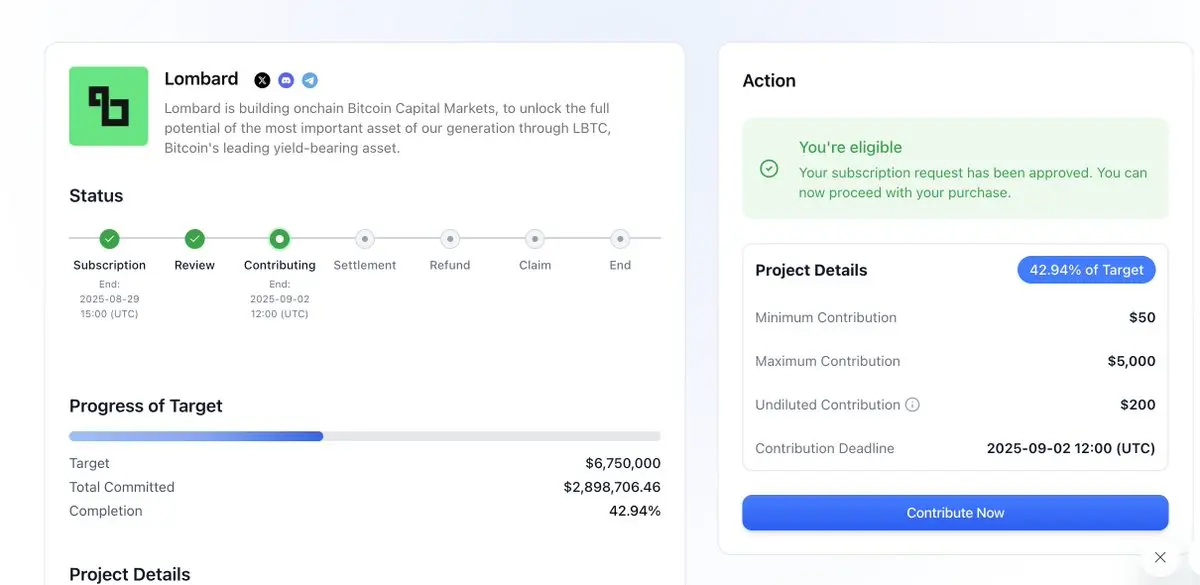This screenshot has height=585, width=1200.
Task: Click the Status section heading
Action: [96, 196]
